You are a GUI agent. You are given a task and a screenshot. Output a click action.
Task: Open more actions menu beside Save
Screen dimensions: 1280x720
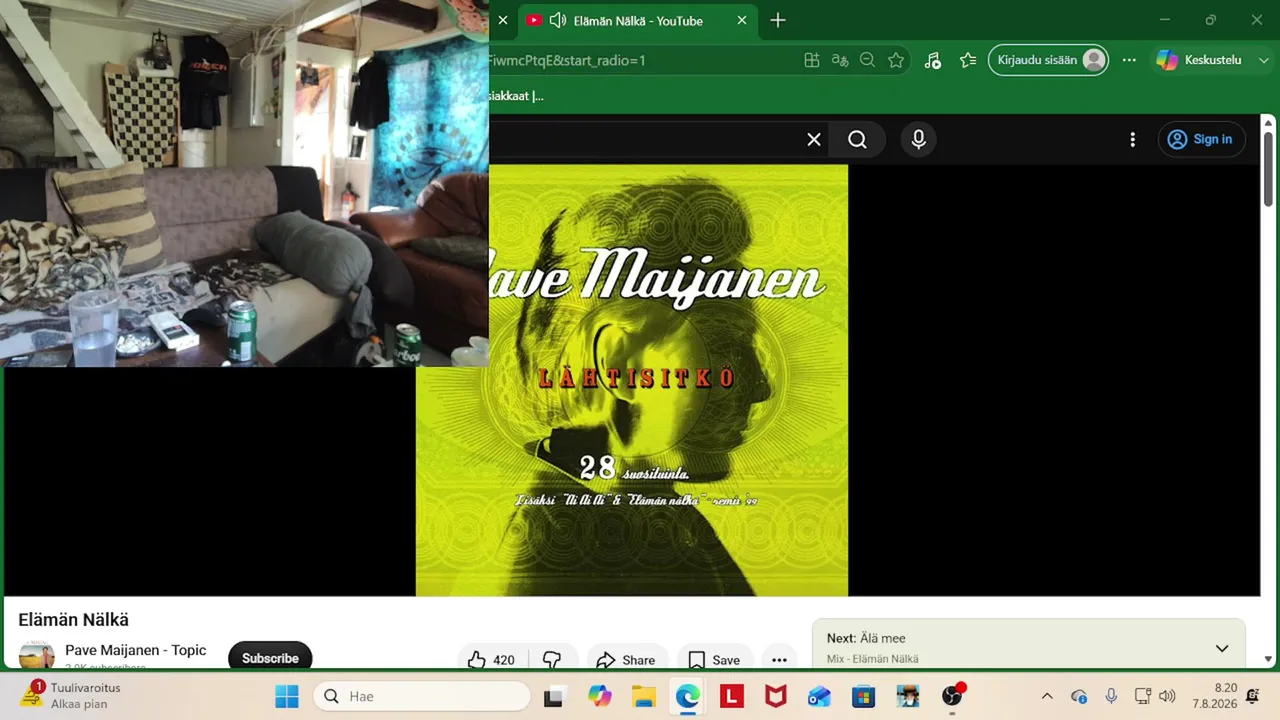(779, 659)
